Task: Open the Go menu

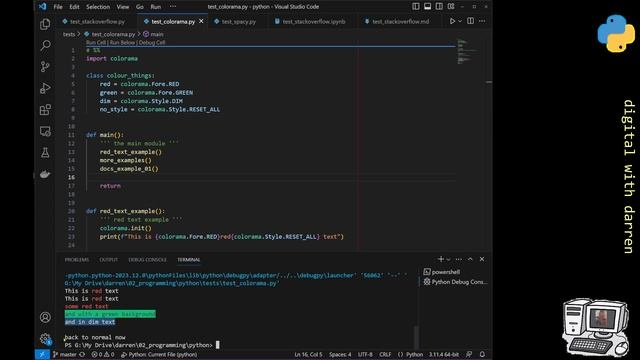Action: click(140, 7)
